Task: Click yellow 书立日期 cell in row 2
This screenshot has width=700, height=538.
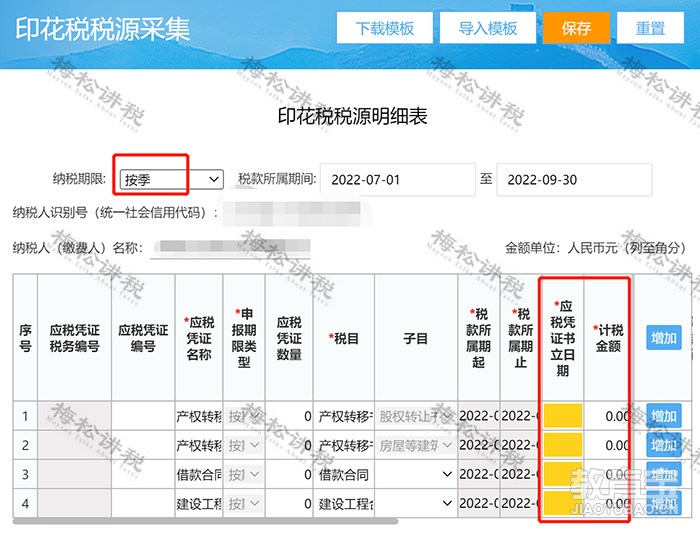Action: point(562,445)
